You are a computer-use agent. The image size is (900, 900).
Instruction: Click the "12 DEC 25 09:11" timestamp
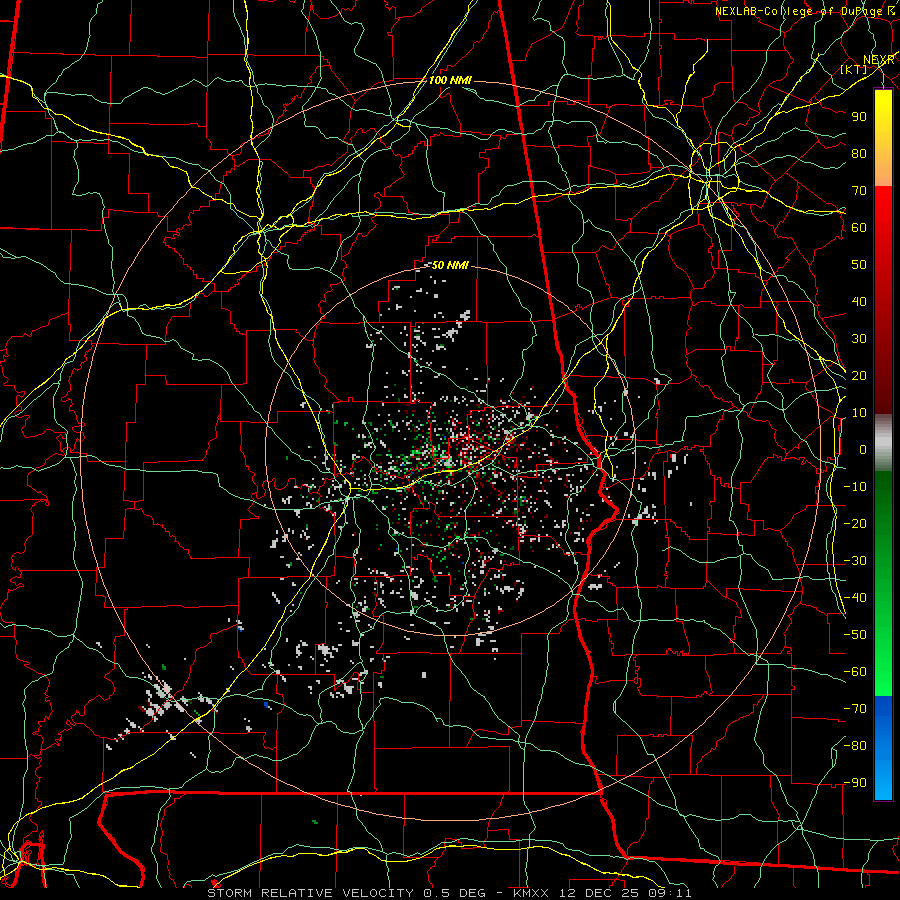(x=624, y=893)
